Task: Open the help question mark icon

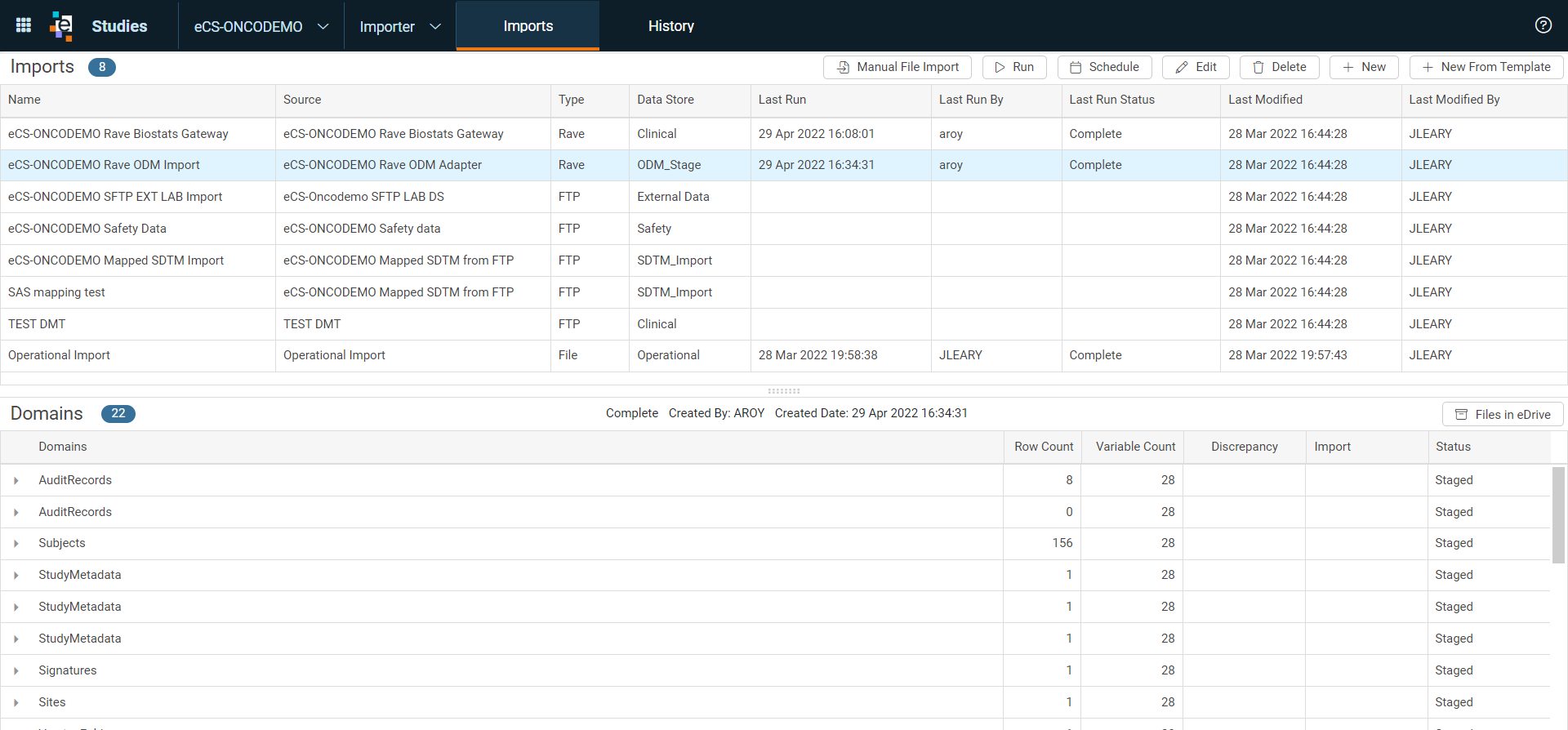Action: [x=1543, y=25]
